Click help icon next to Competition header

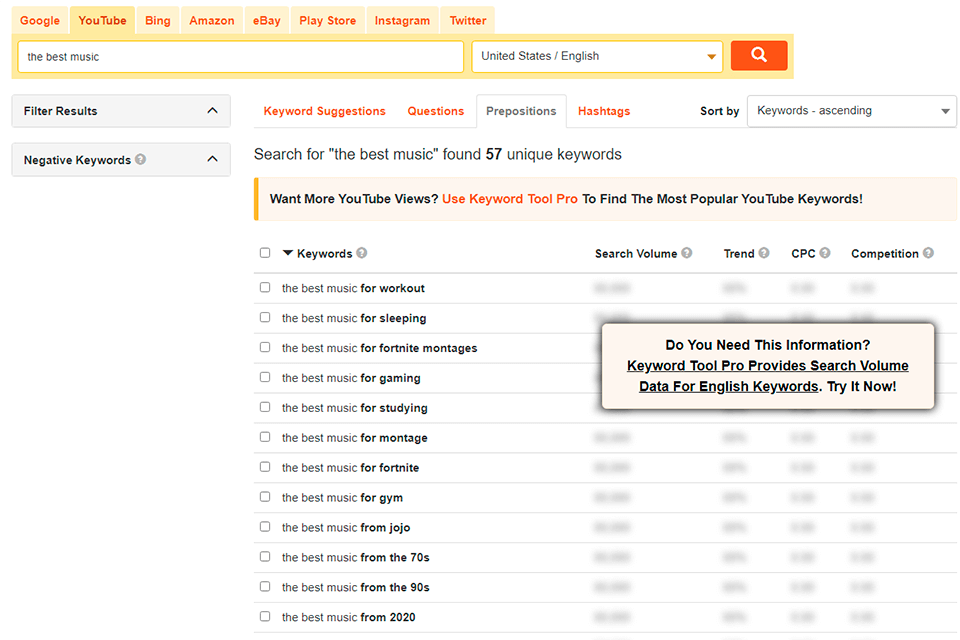coord(929,253)
